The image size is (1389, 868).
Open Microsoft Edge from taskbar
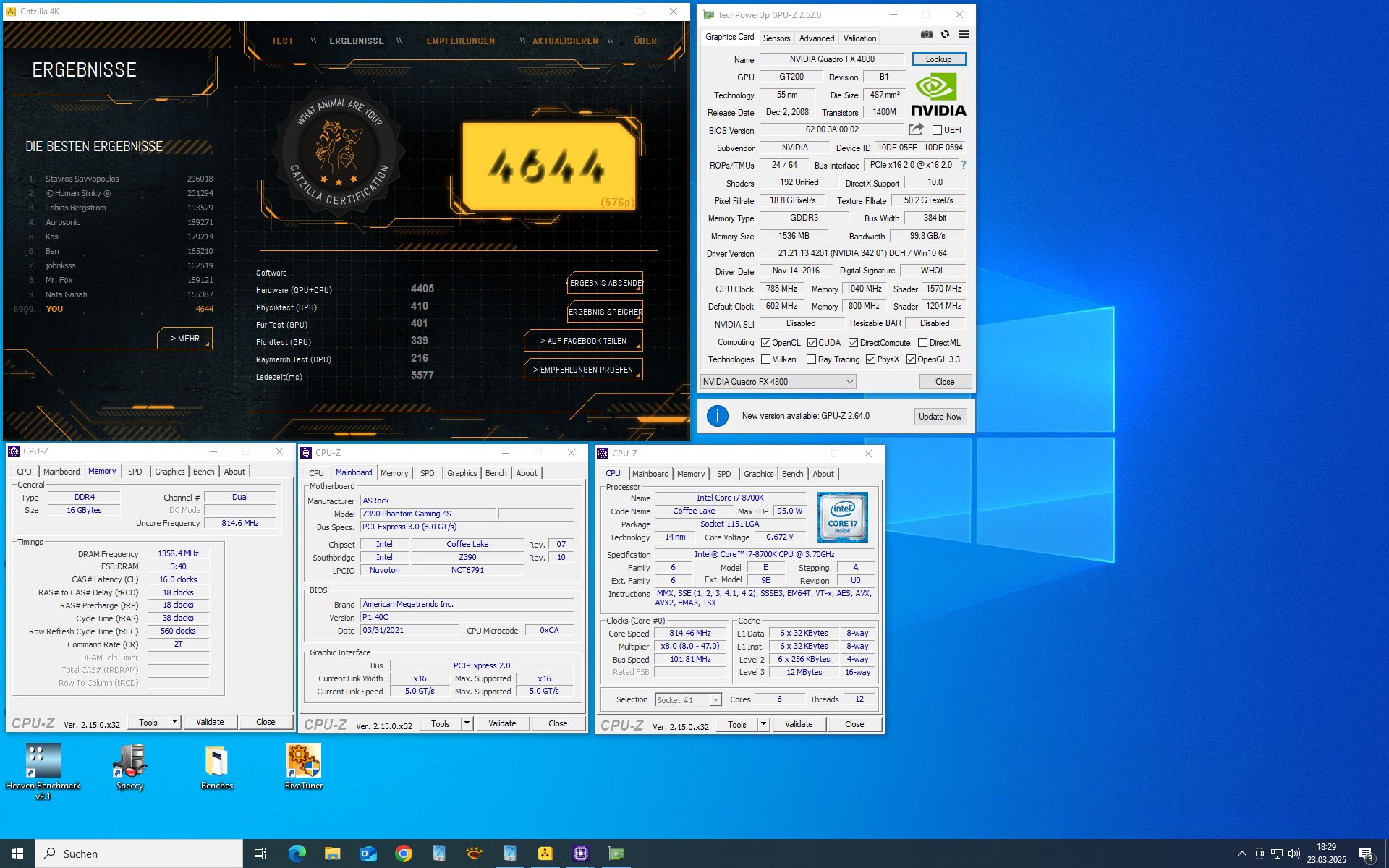pos(297,854)
